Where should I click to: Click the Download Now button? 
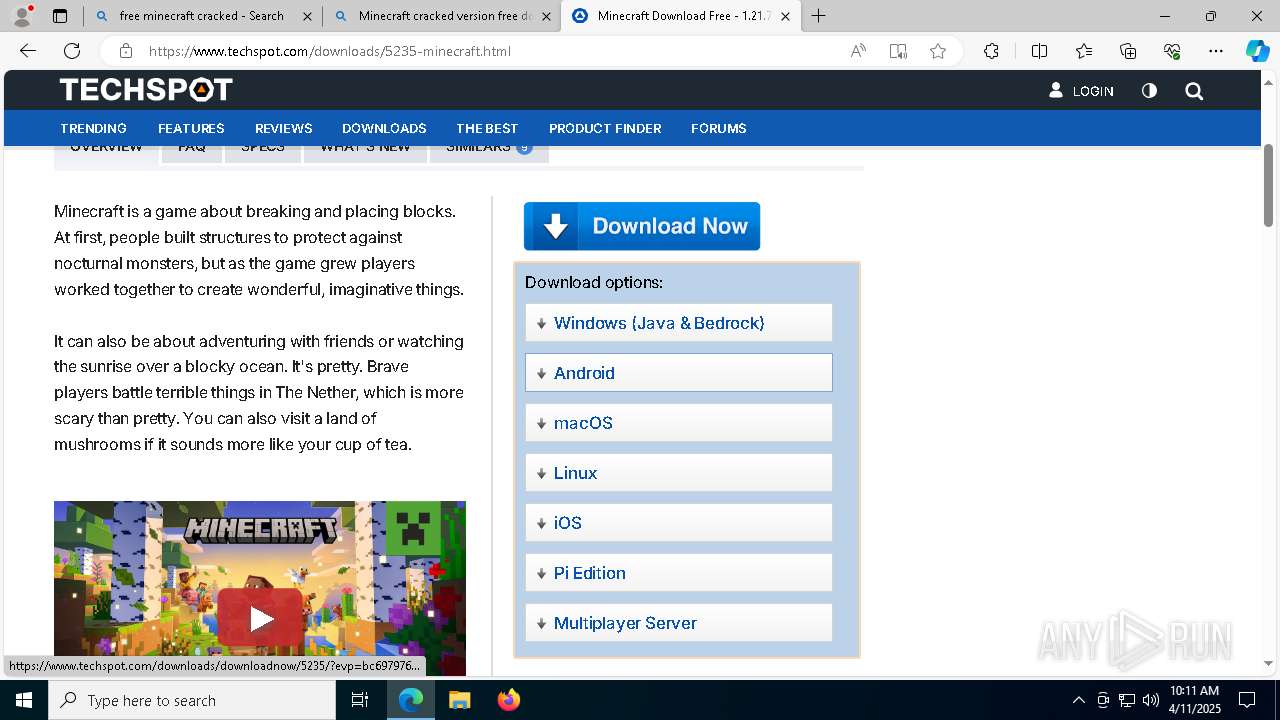(x=642, y=226)
